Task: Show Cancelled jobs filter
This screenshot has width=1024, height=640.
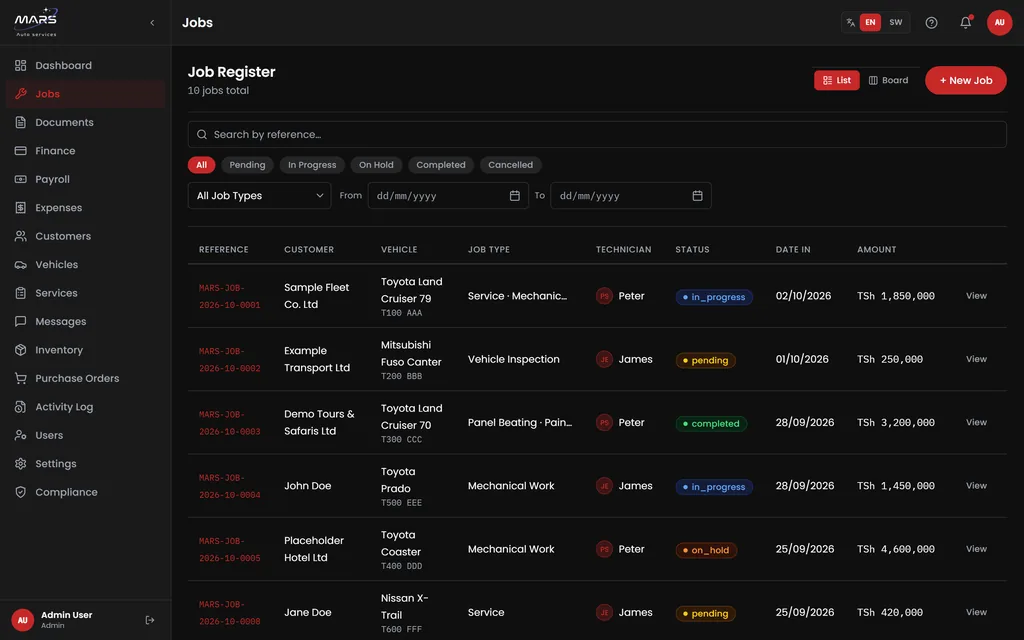Action: [x=511, y=165]
